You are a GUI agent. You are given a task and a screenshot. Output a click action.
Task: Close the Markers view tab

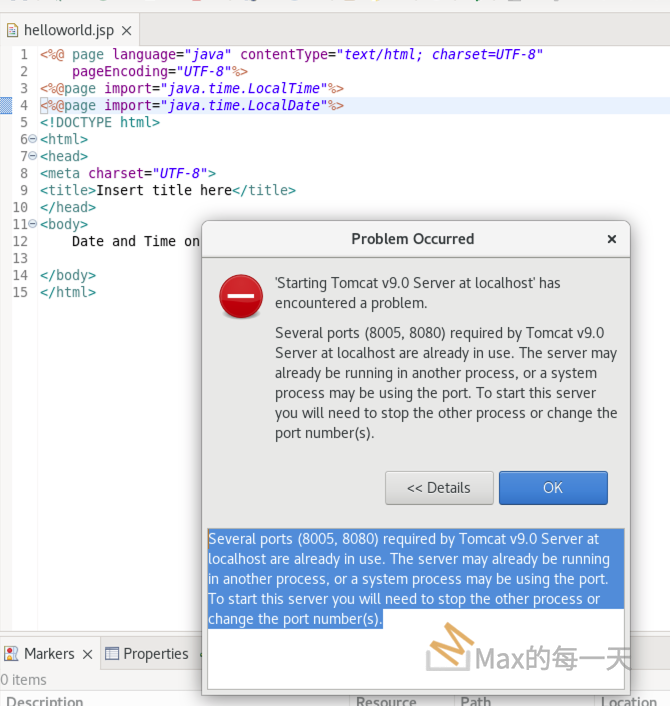[87, 655]
